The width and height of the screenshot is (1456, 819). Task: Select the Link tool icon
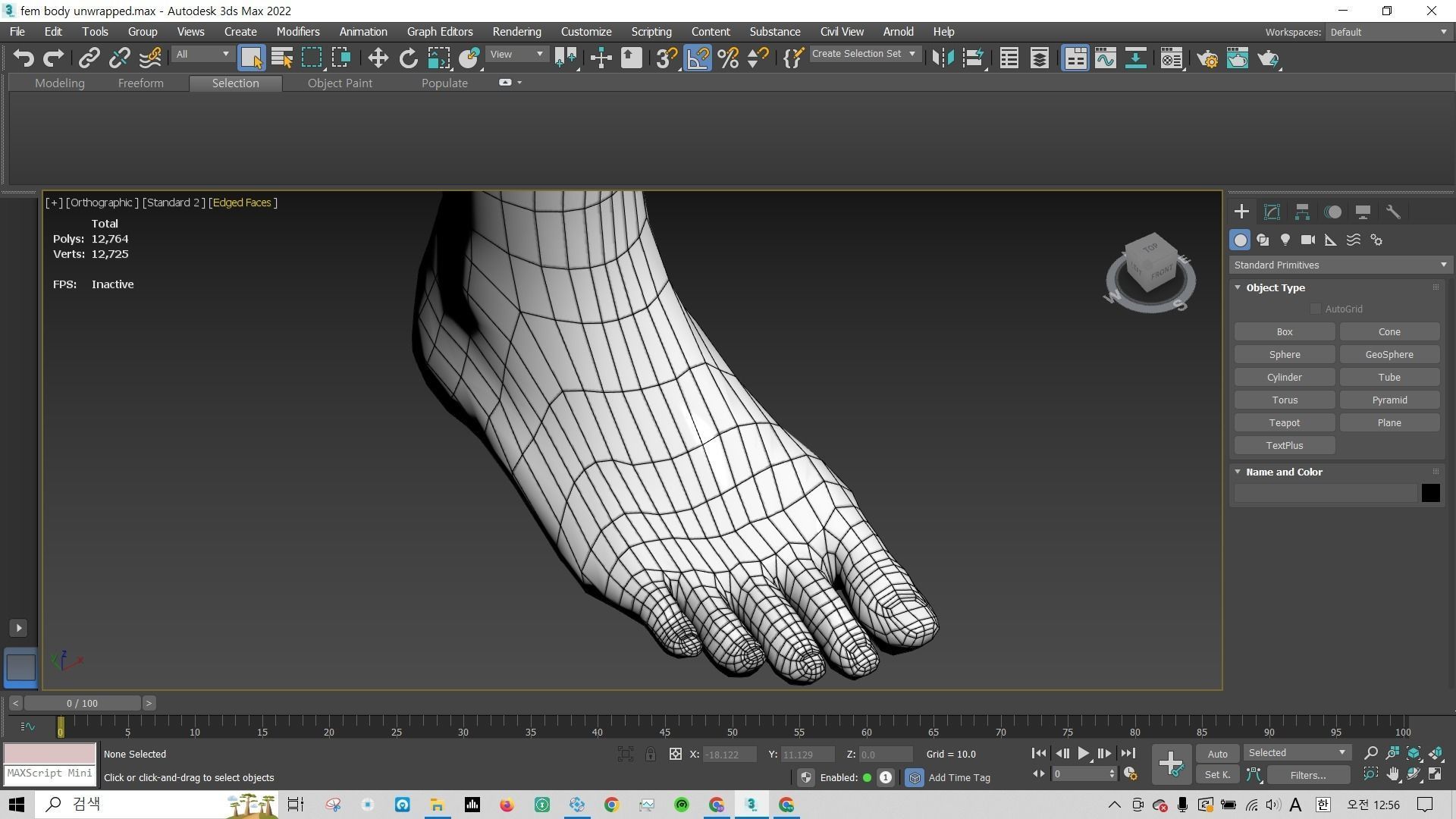pyautogui.click(x=89, y=58)
